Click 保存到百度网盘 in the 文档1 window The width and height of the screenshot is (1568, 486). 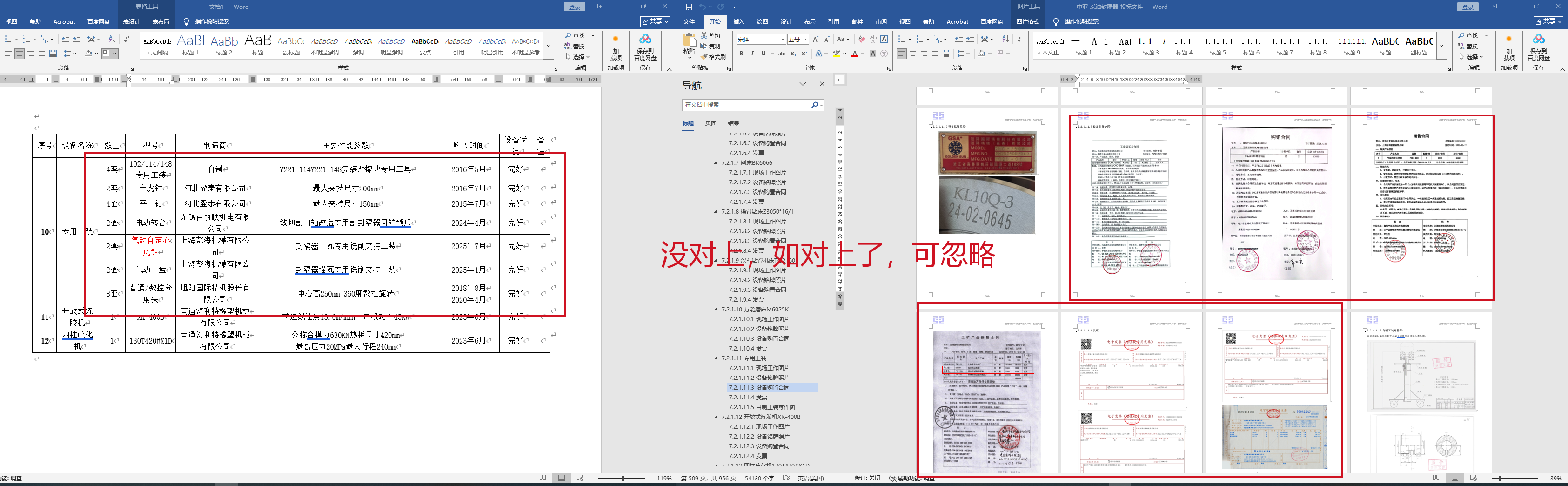pyautogui.click(x=645, y=47)
